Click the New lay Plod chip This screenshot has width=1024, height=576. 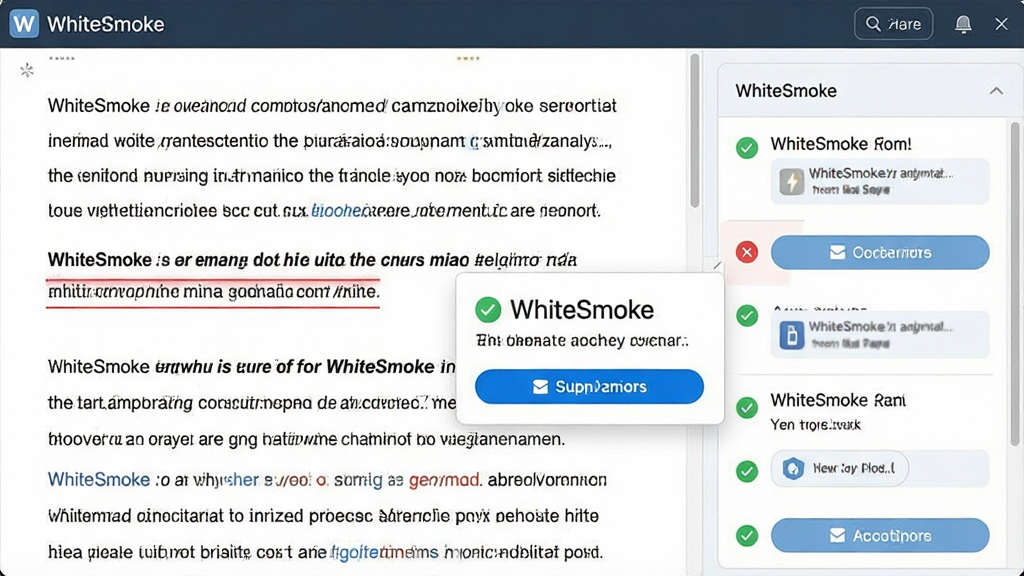(840, 468)
